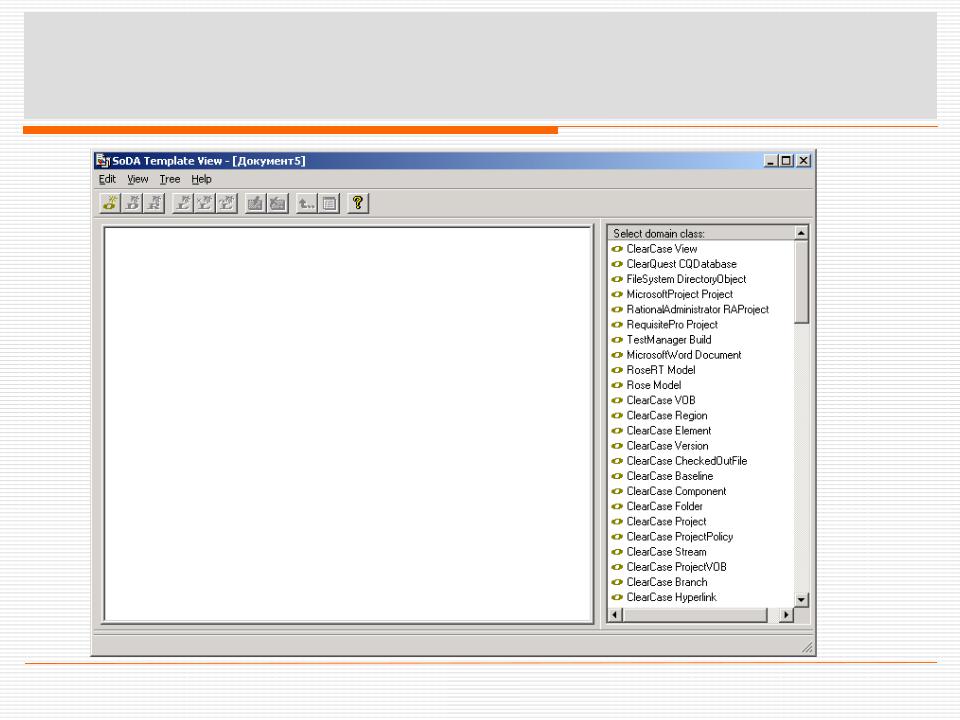Open the View menu

pyautogui.click(x=138, y=179)
